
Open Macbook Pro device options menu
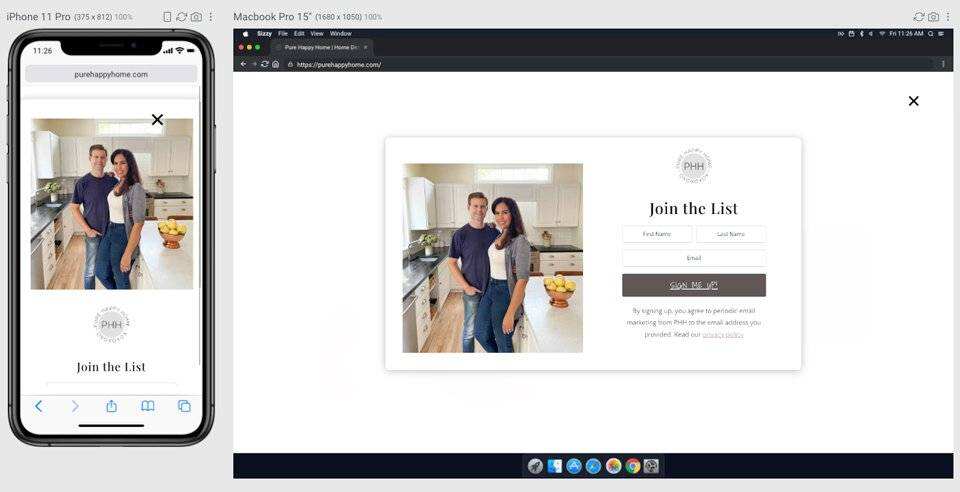(x=947, y=17)
